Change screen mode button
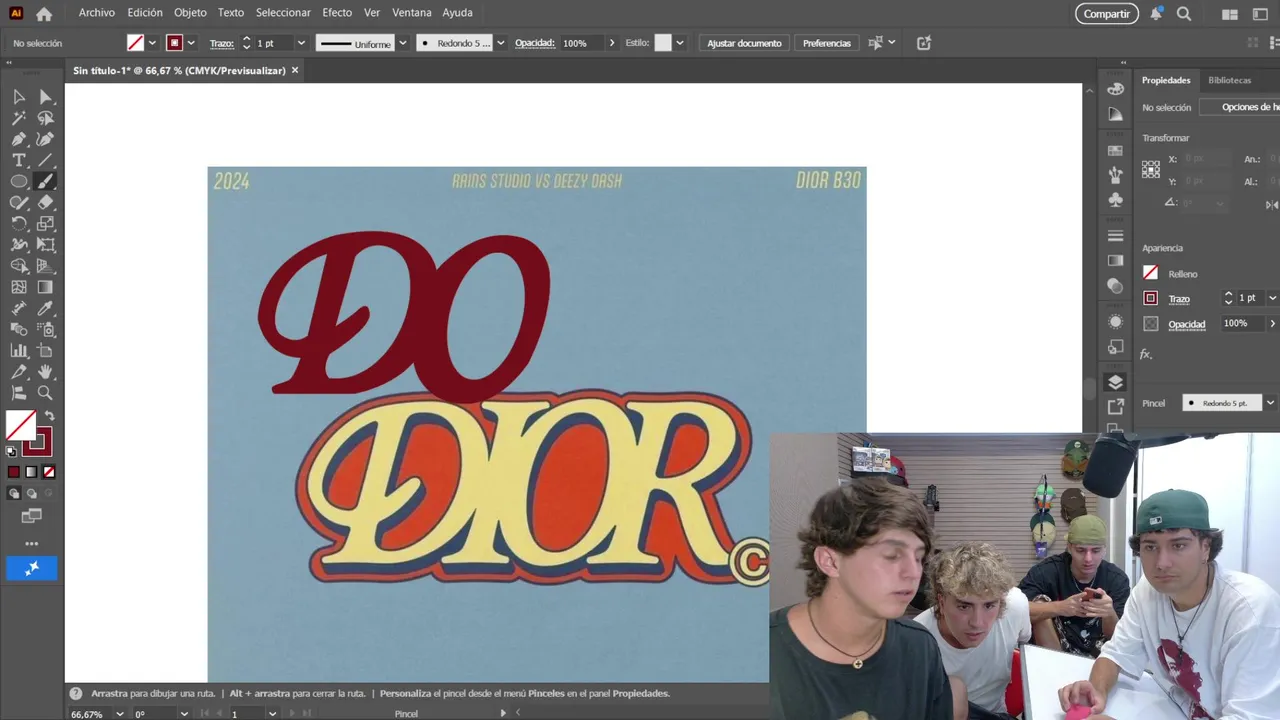The image size is (1280, 720). [x=32, y=516]
